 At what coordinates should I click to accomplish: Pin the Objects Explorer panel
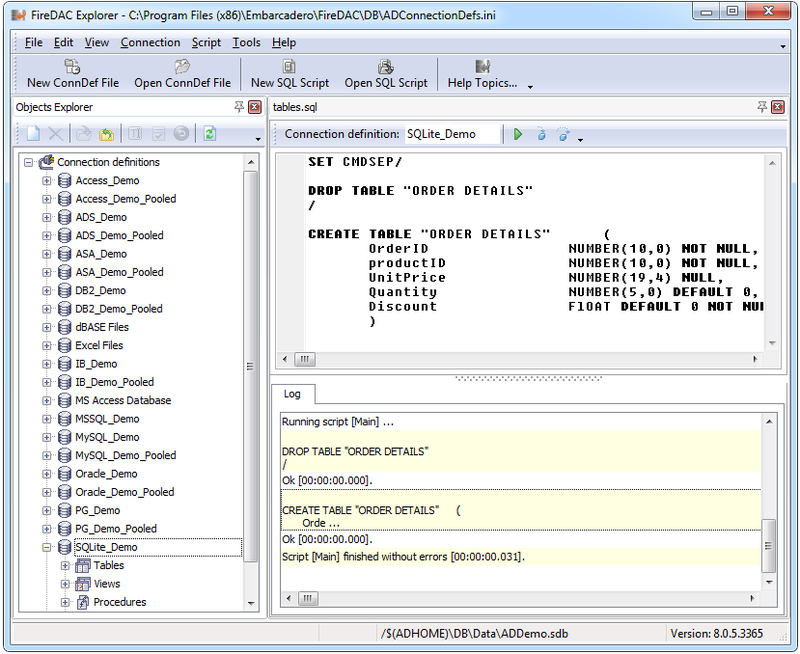click(239, 107)
